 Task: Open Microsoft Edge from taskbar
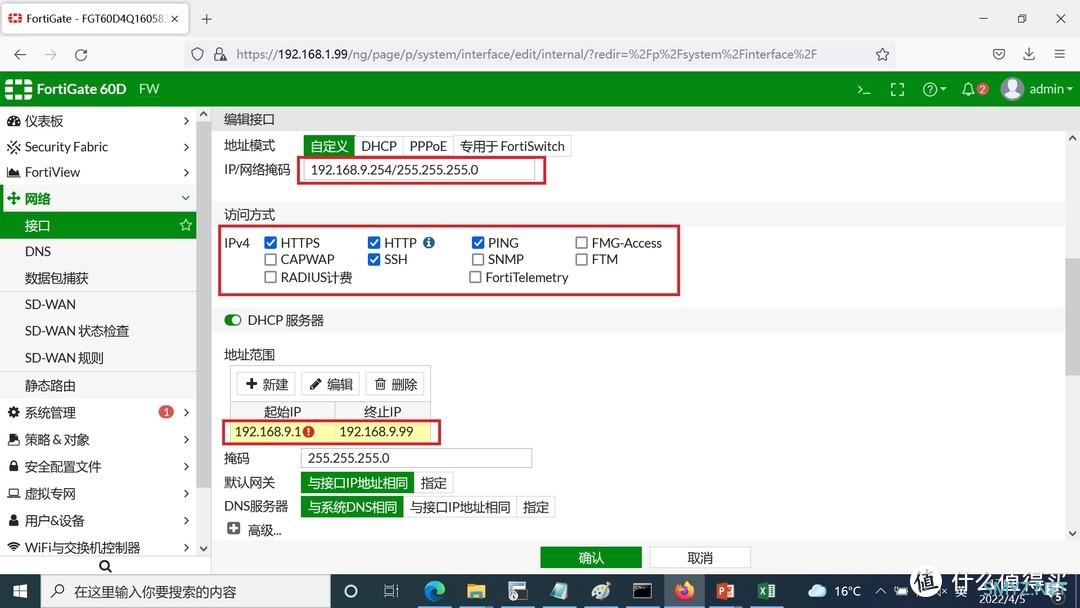(434, 591)
